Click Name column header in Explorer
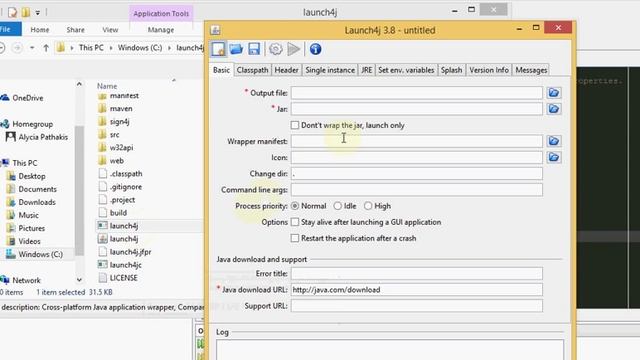640x360 pixels. (107, 86)
